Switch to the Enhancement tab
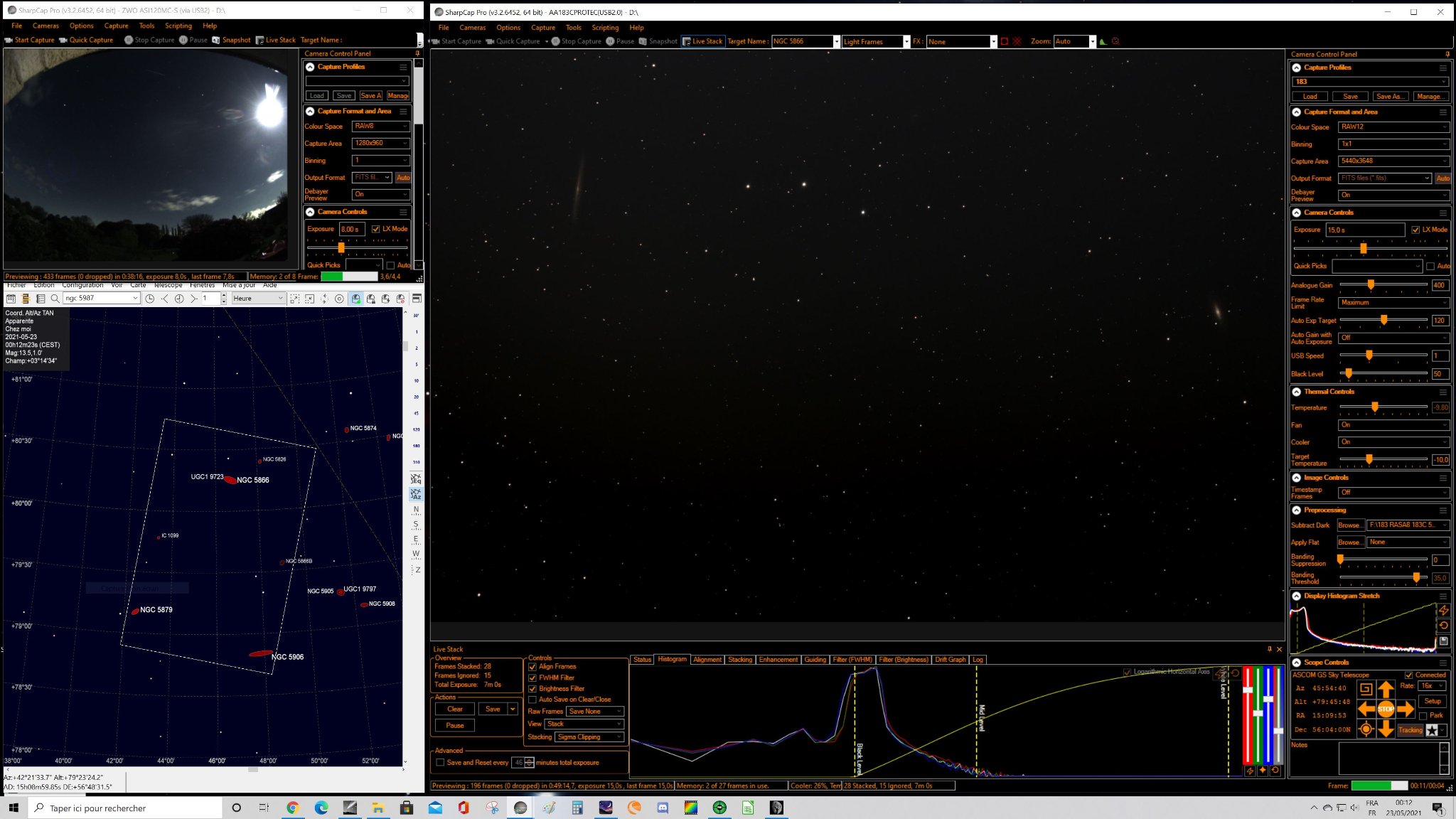Screen dimensions: 1456x819 [778, 660]
